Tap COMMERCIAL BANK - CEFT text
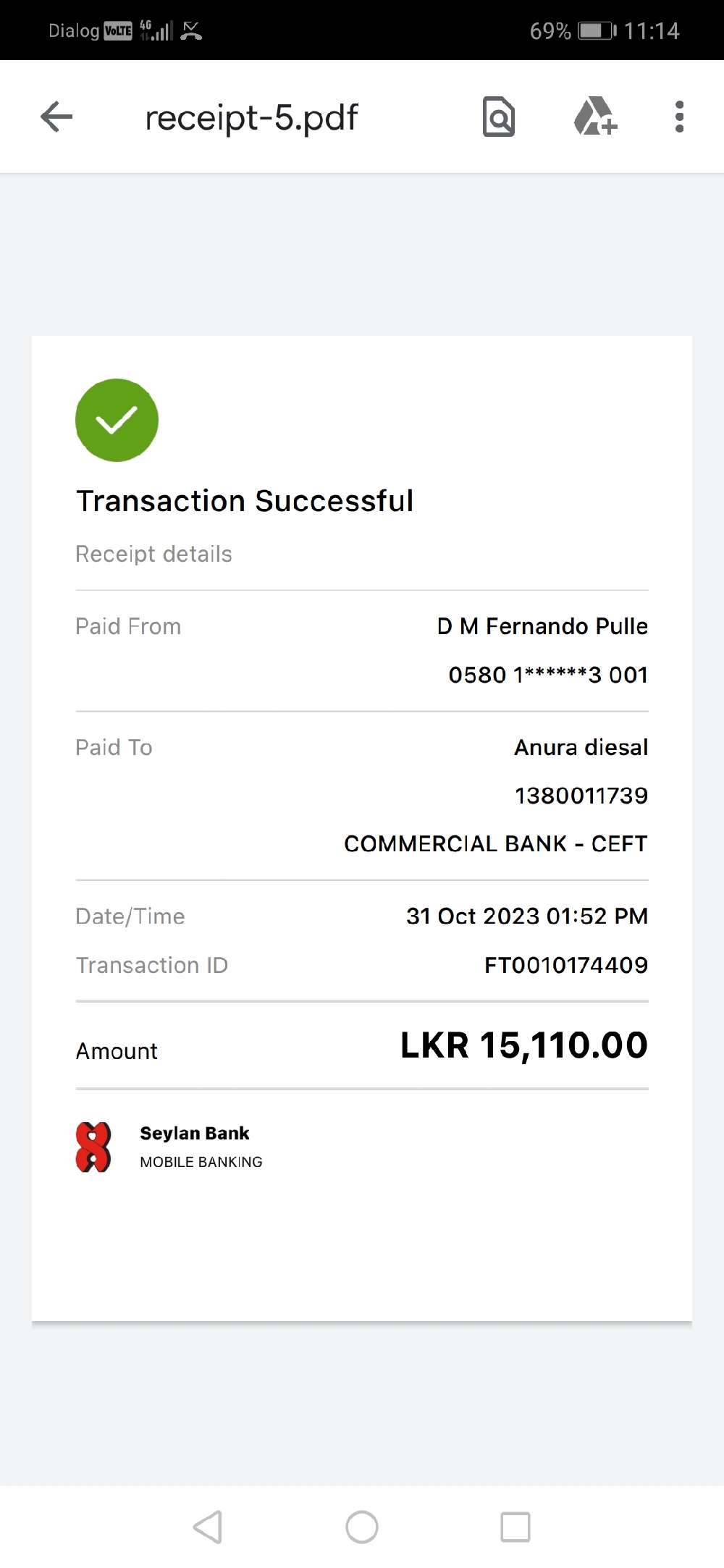 (495, 844)
